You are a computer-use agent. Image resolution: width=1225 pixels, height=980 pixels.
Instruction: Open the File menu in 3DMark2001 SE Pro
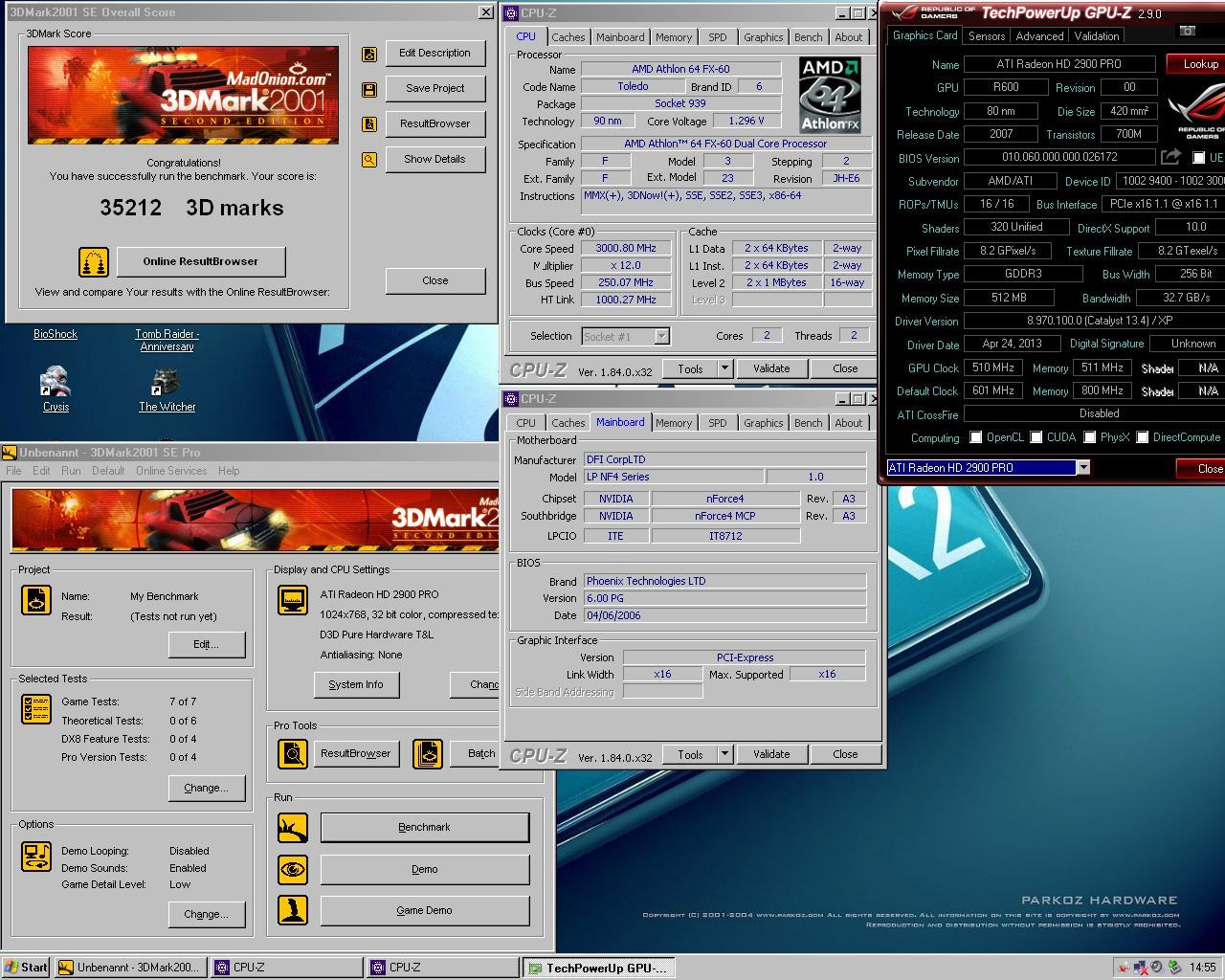click(x=13, y=471)
